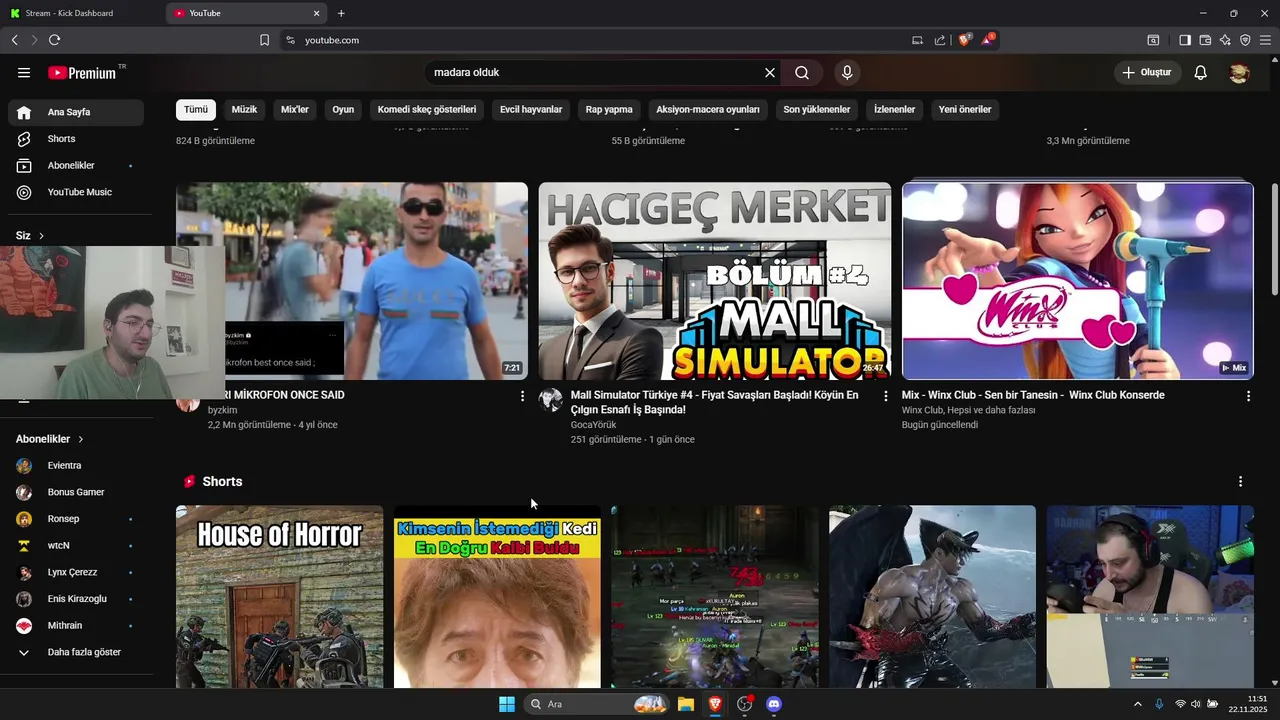This screenshot has width=1280, height=720.
Task: Open the Enis Kirazoglu channel
Action: click(77, 599)
